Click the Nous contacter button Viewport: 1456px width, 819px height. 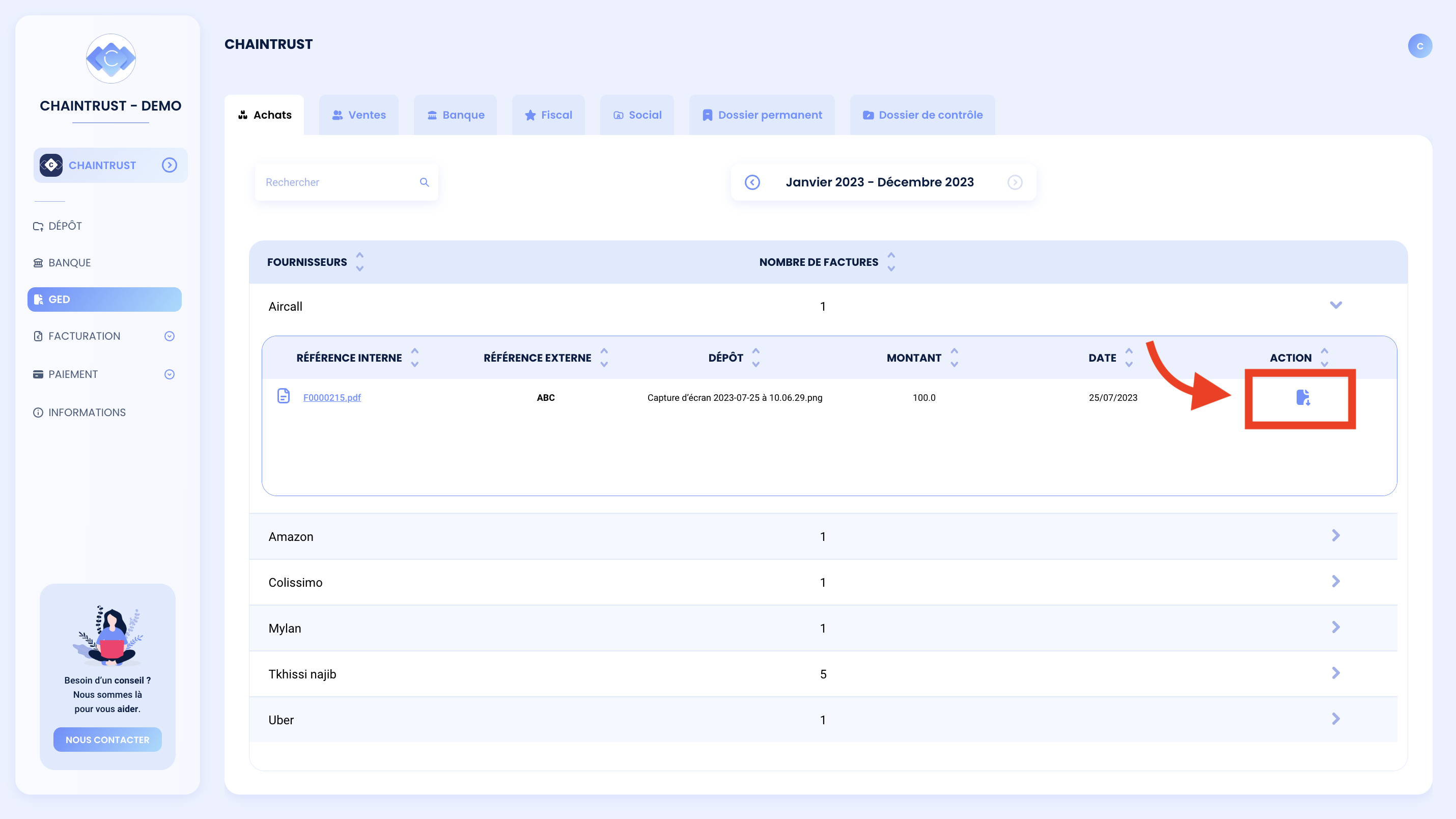(x=107, y=739)
